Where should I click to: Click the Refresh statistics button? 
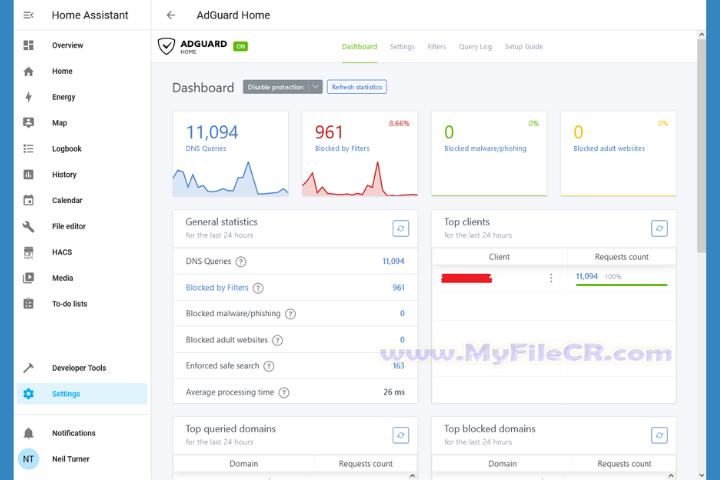[357, 87]
